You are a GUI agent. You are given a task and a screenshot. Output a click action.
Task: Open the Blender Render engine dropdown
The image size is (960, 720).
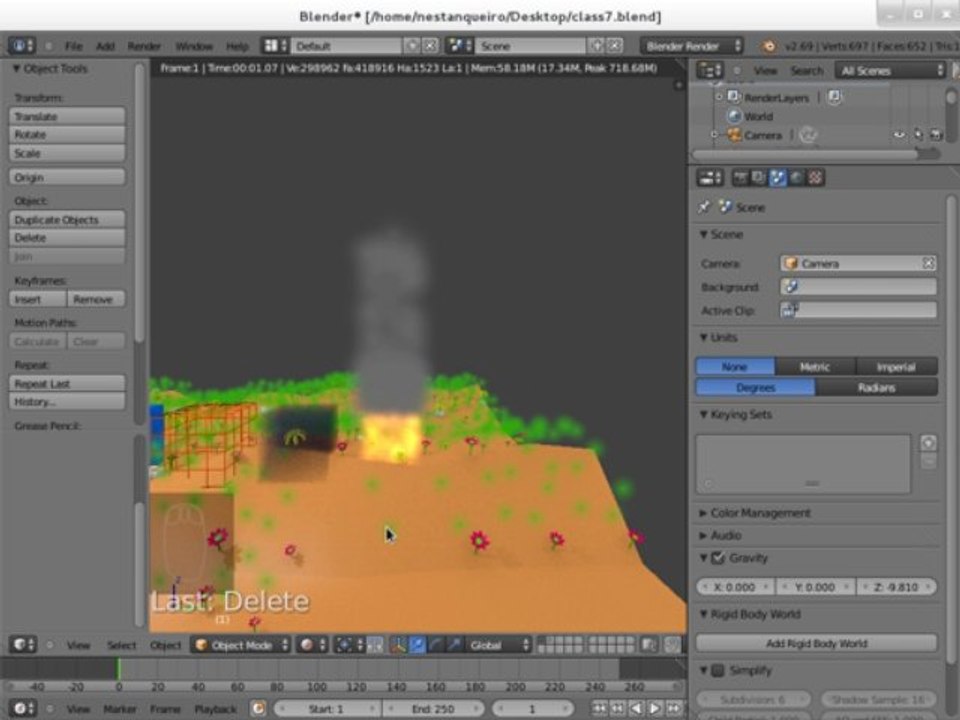(x=692, y=46)
